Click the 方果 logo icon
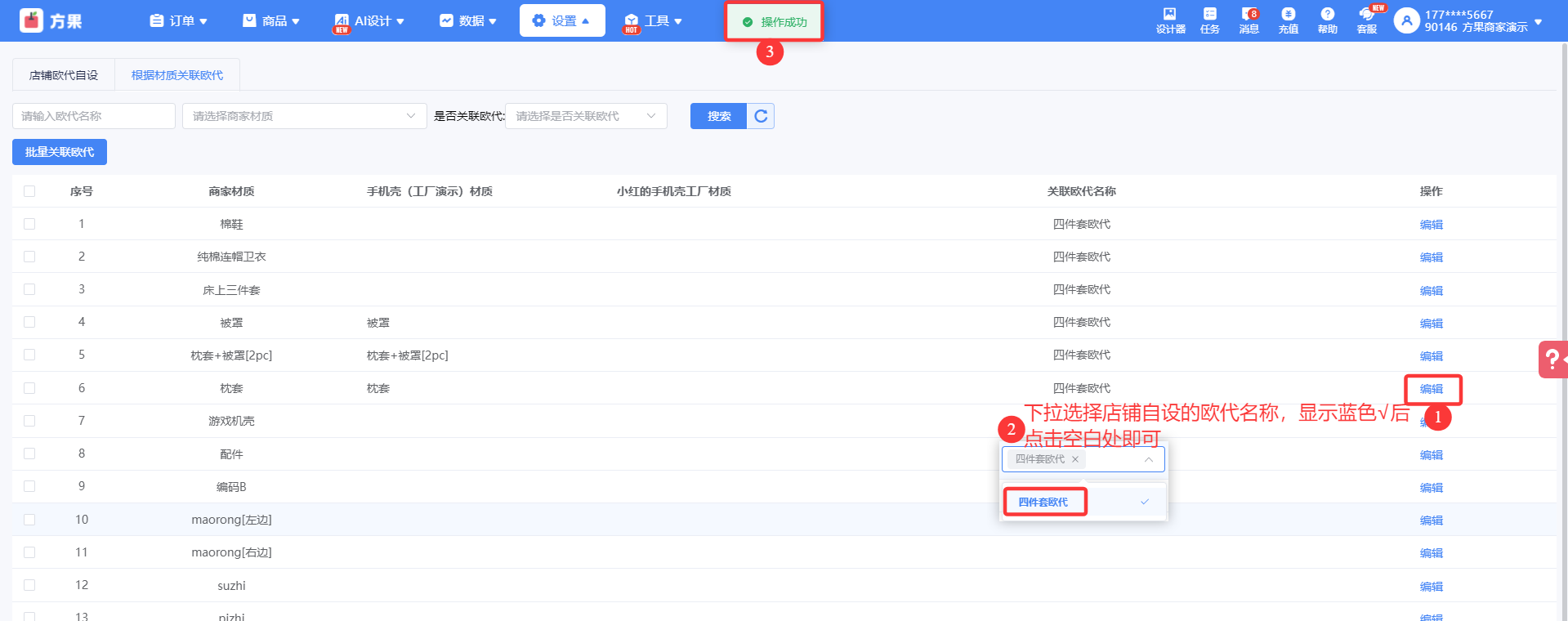 (x=32, y=20)
